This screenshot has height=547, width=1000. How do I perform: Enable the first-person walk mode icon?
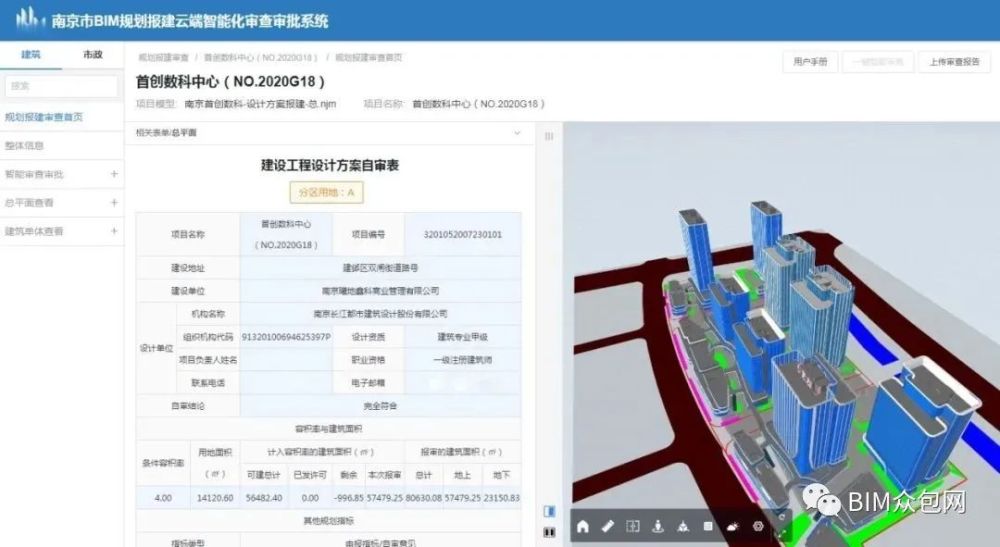658,526
